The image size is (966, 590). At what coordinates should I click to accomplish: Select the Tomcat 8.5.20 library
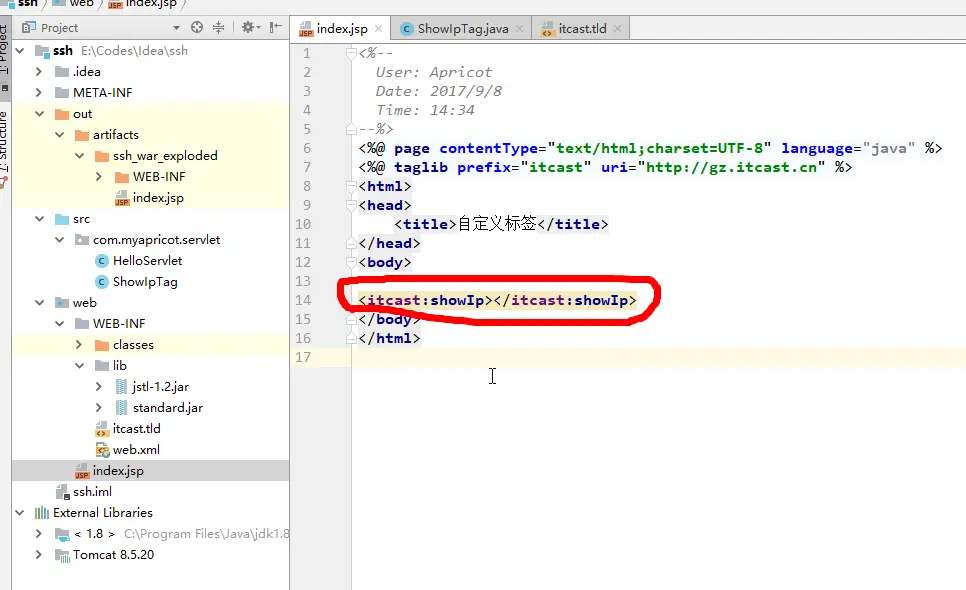click(x=113, y=554)
